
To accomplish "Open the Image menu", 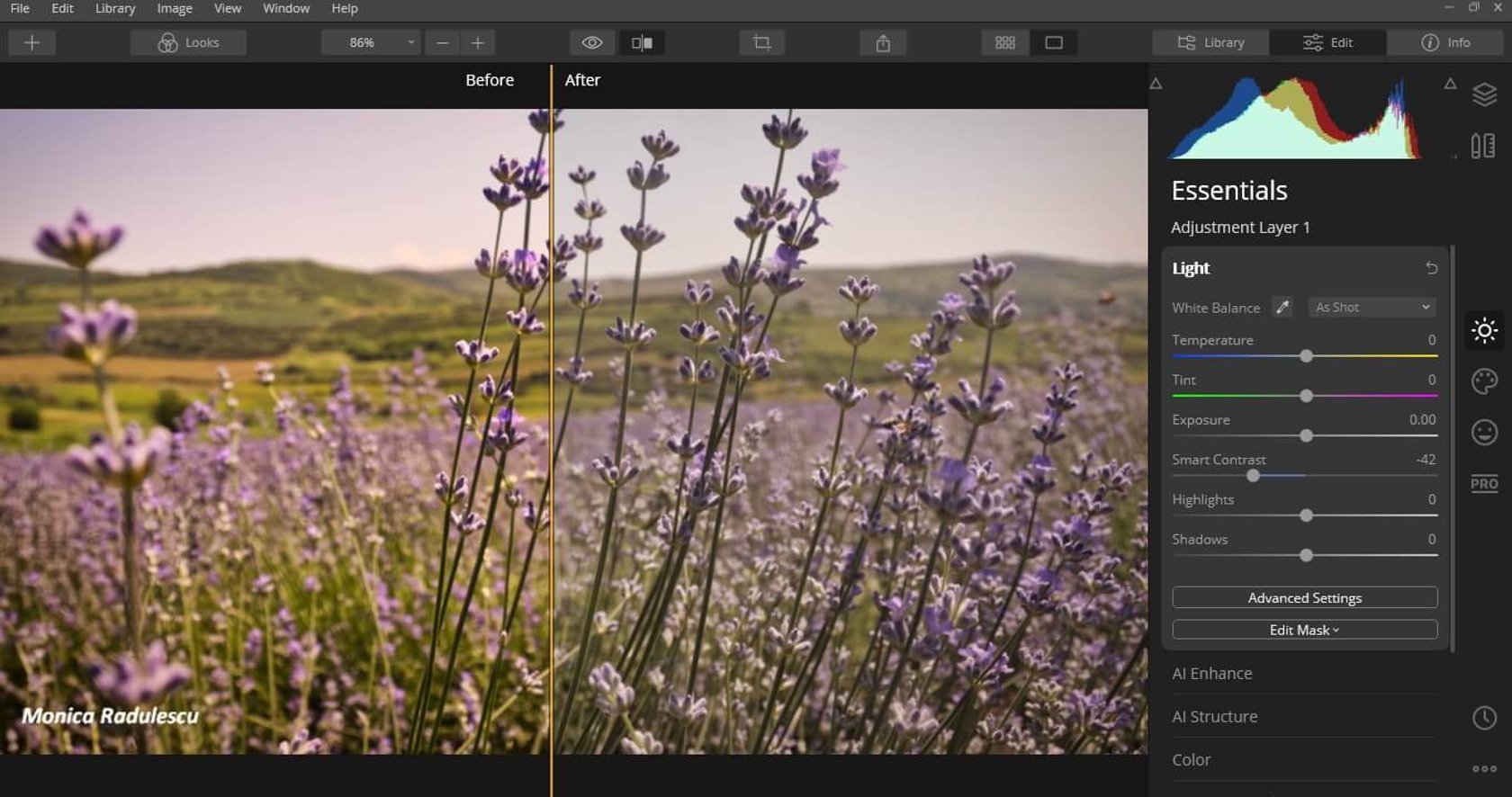I will 175,8.
